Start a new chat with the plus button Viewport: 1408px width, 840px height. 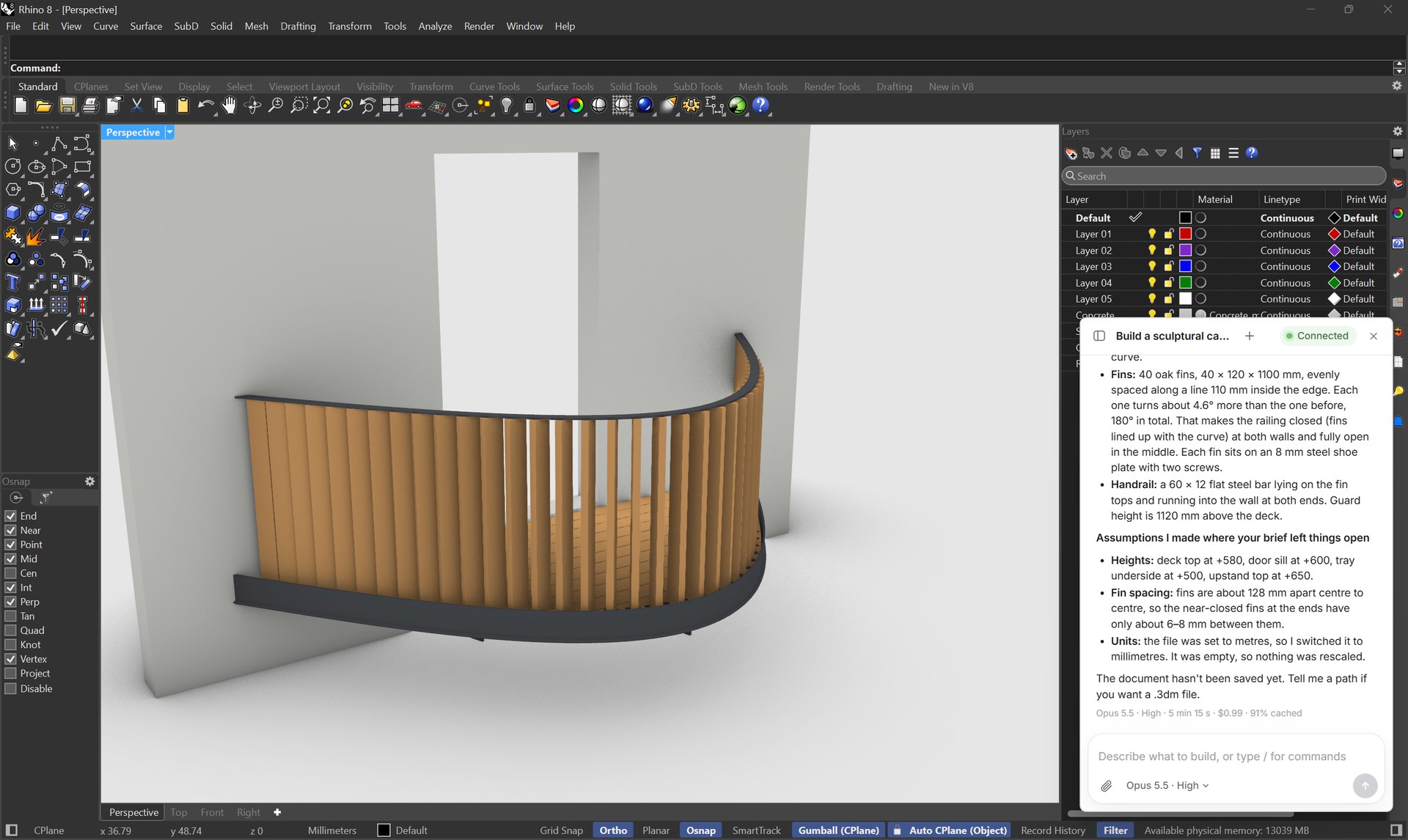tap(1250, 336)
